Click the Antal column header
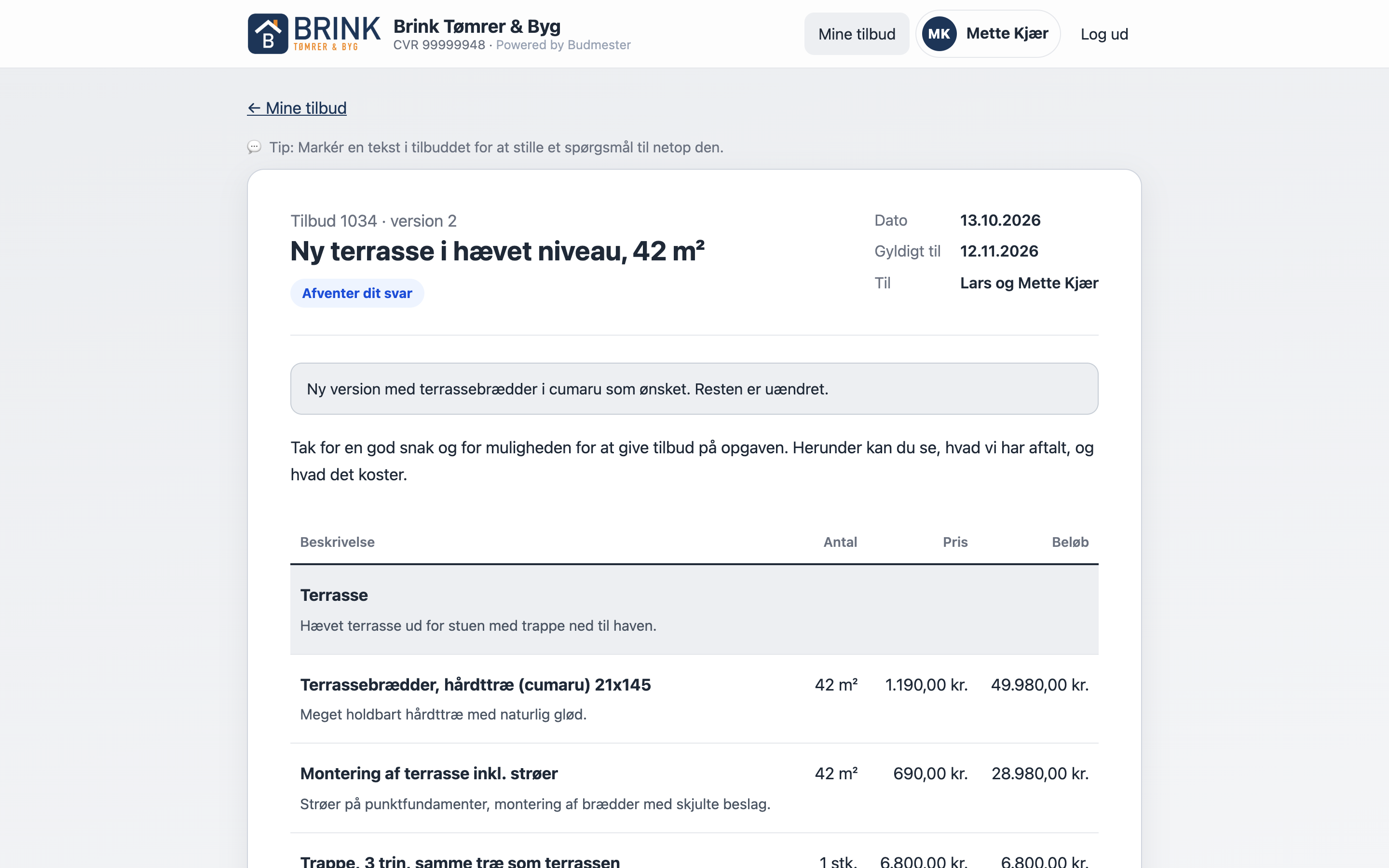This screenshot has height=868, width=1389. [840, 542]
